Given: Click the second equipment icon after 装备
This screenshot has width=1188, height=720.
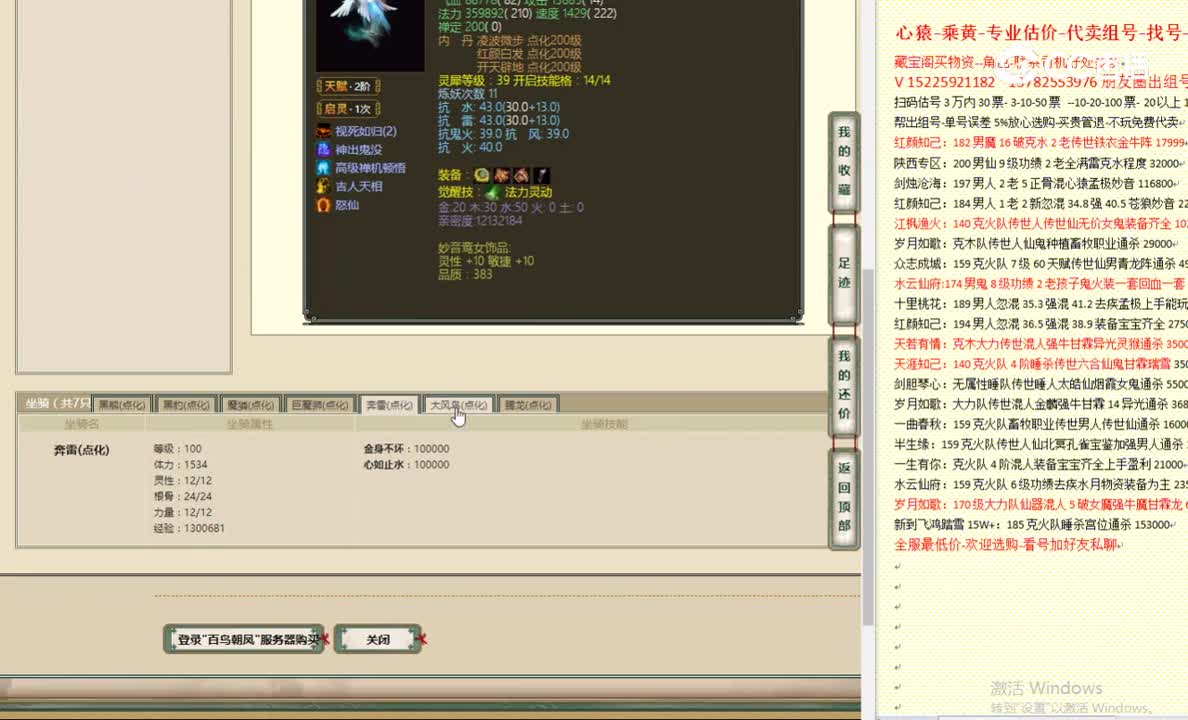Looking at the screenshot, I should tap(502, 175).
